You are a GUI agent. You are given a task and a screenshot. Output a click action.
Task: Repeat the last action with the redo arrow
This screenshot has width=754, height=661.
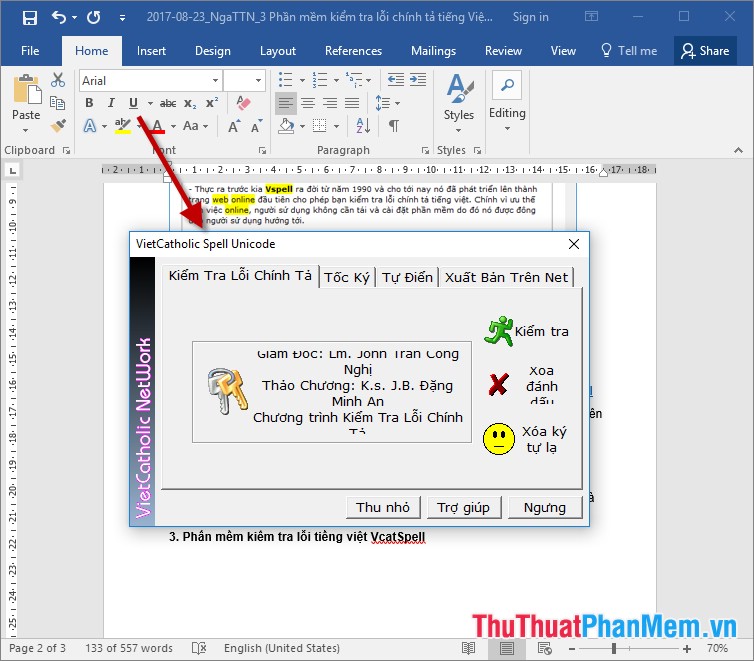click(93, 18)
